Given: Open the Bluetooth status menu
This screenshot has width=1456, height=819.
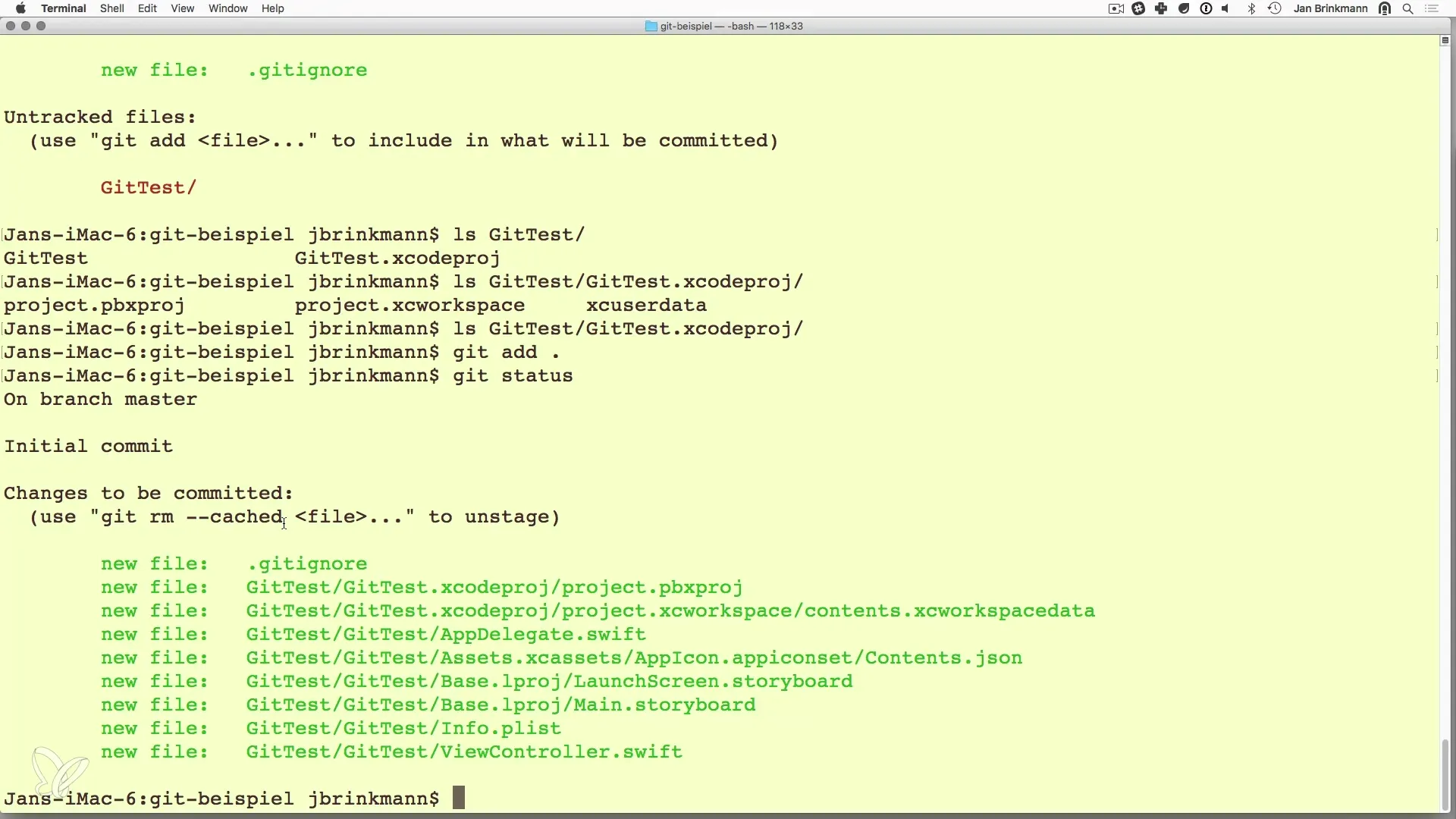Looking at the screenshot, I should click(x=1252, y=9).
